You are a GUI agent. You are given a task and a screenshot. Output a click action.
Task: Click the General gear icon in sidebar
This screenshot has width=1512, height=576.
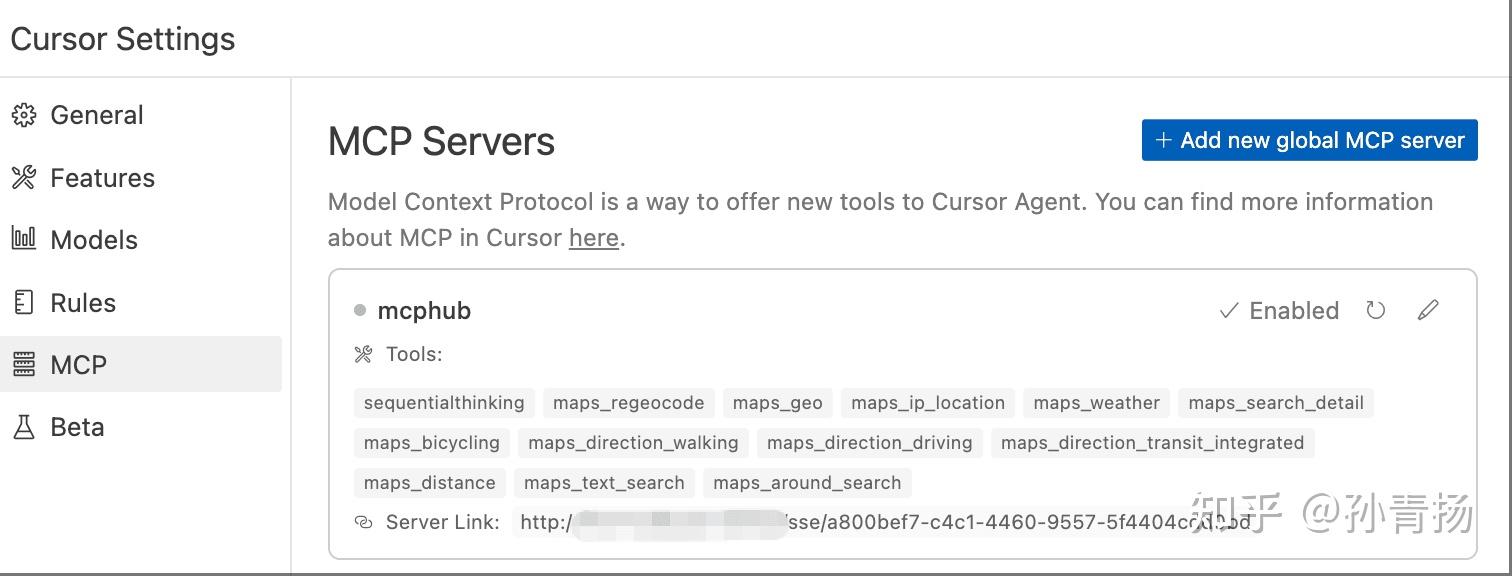click(x=24, y=116)
